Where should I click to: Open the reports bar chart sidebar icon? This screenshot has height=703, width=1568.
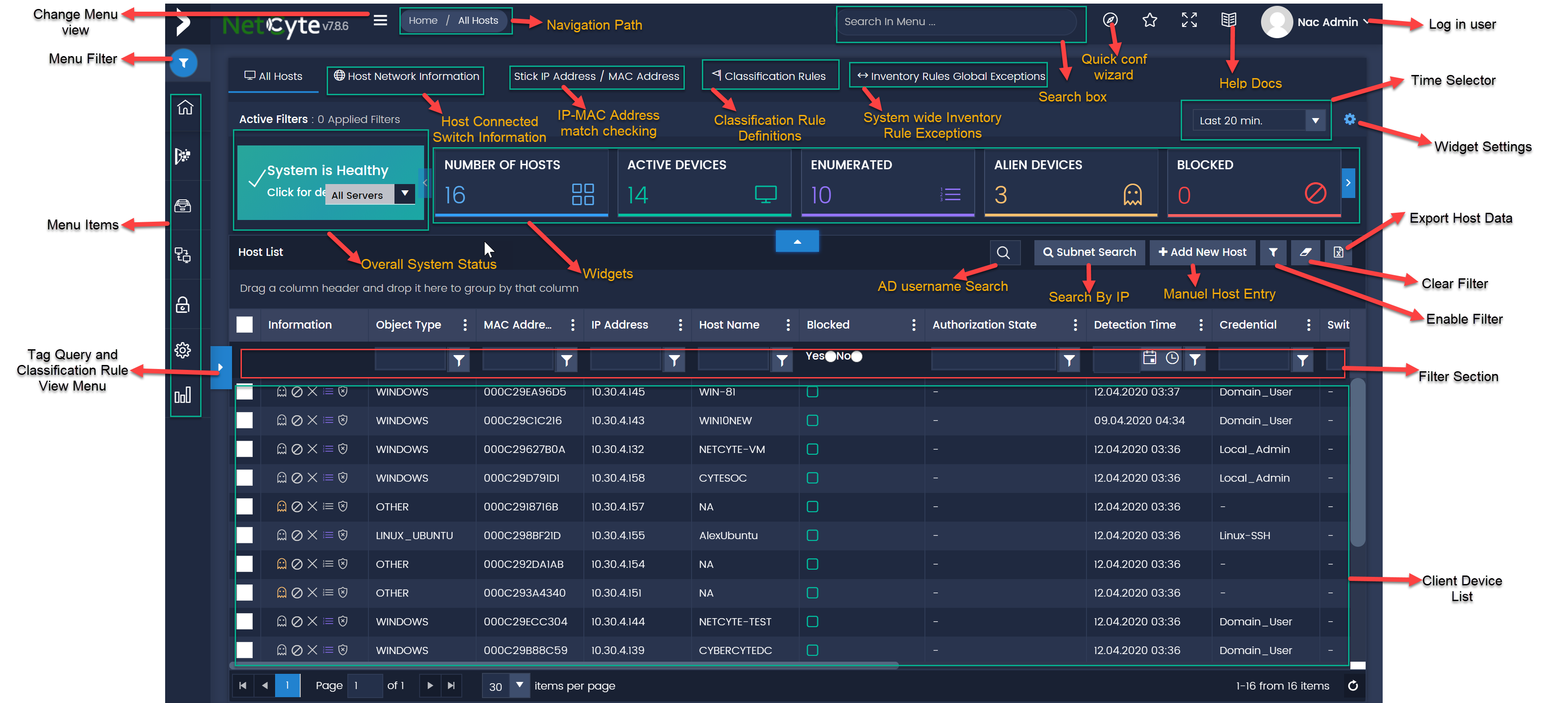pos(183,395)
